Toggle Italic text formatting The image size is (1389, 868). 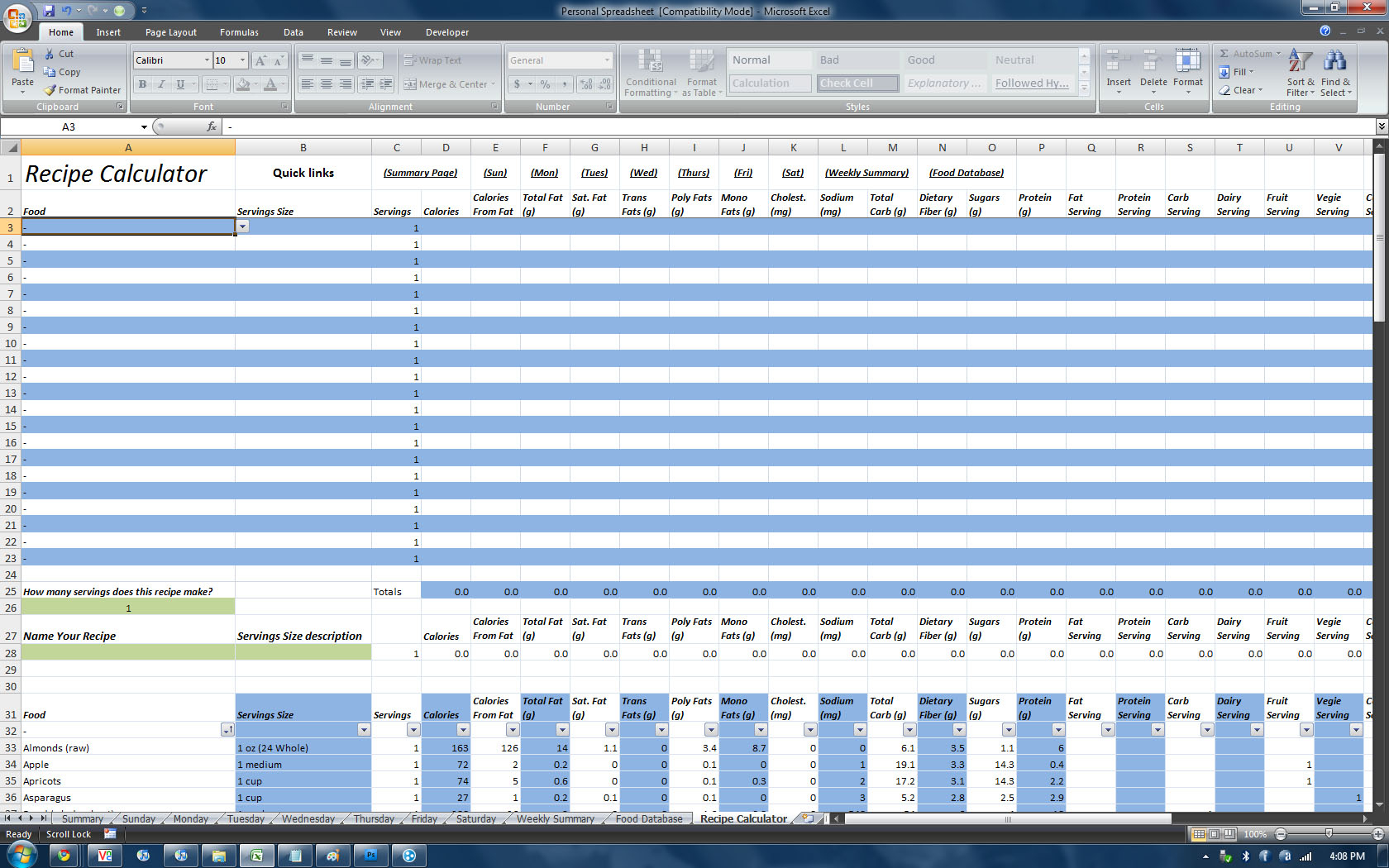coord(161,84)
